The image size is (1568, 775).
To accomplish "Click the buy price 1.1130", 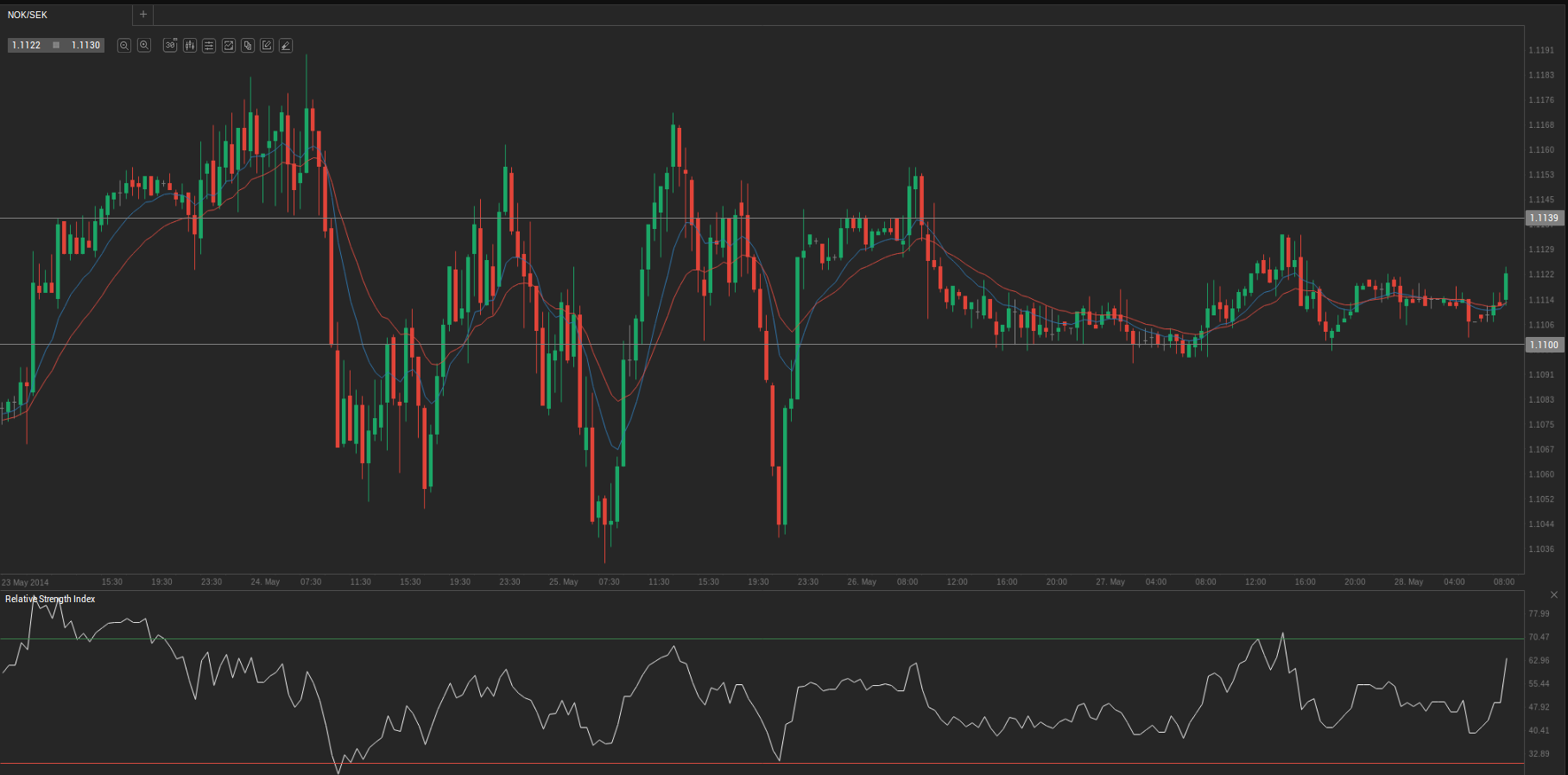I will tap(85, 45).
